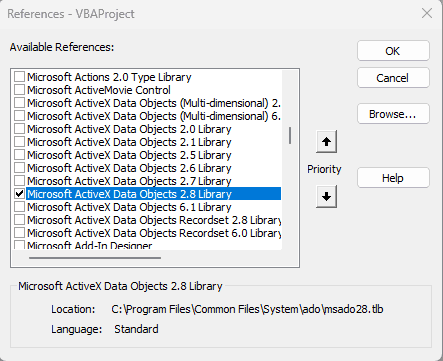Dismiss dialog using Cancel button
Image resolution: width=443 pixels, height=361 pixels.
[393, 78]
